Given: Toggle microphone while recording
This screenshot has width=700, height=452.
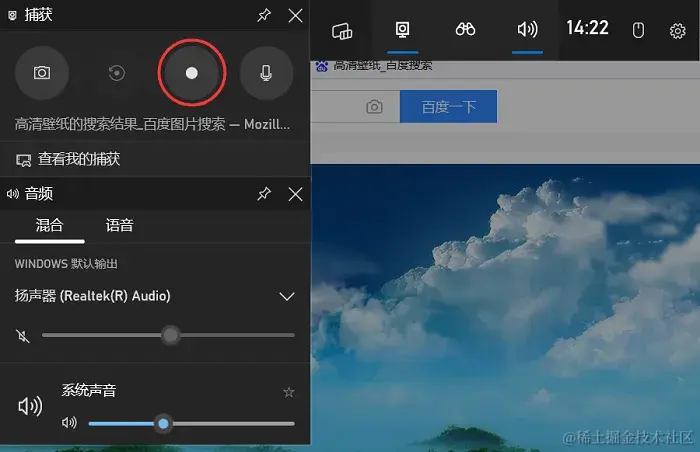Looking at the screenshot, I should (266, 73).
